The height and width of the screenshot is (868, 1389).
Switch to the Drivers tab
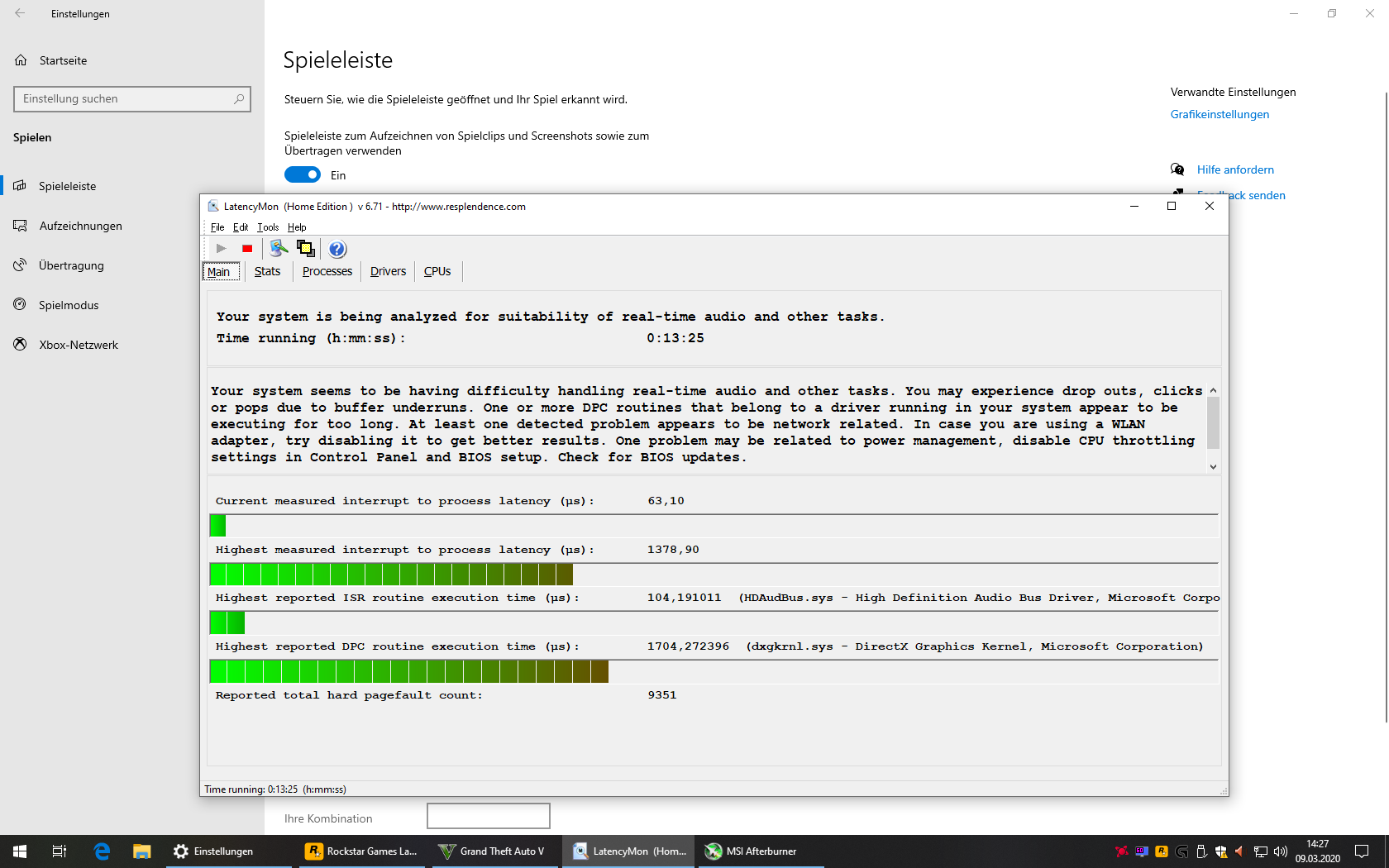tap(388, 271)
